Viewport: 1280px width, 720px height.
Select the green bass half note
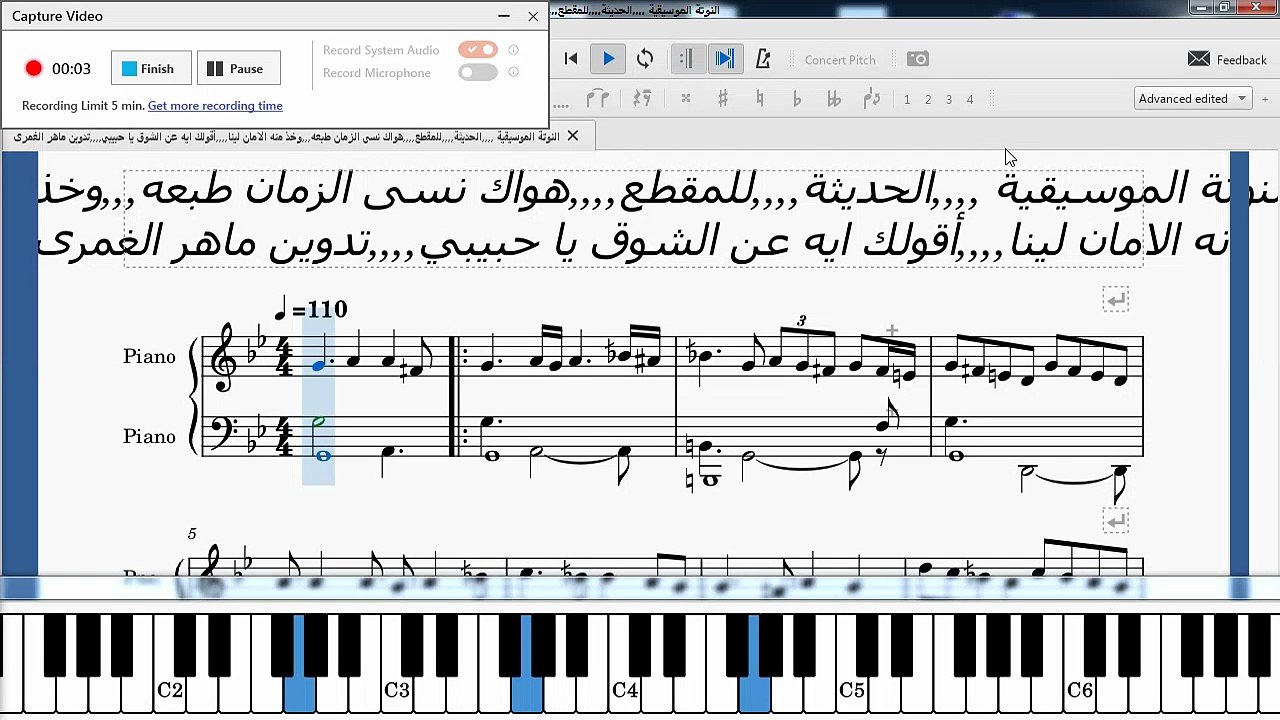[x=318, y=423]
